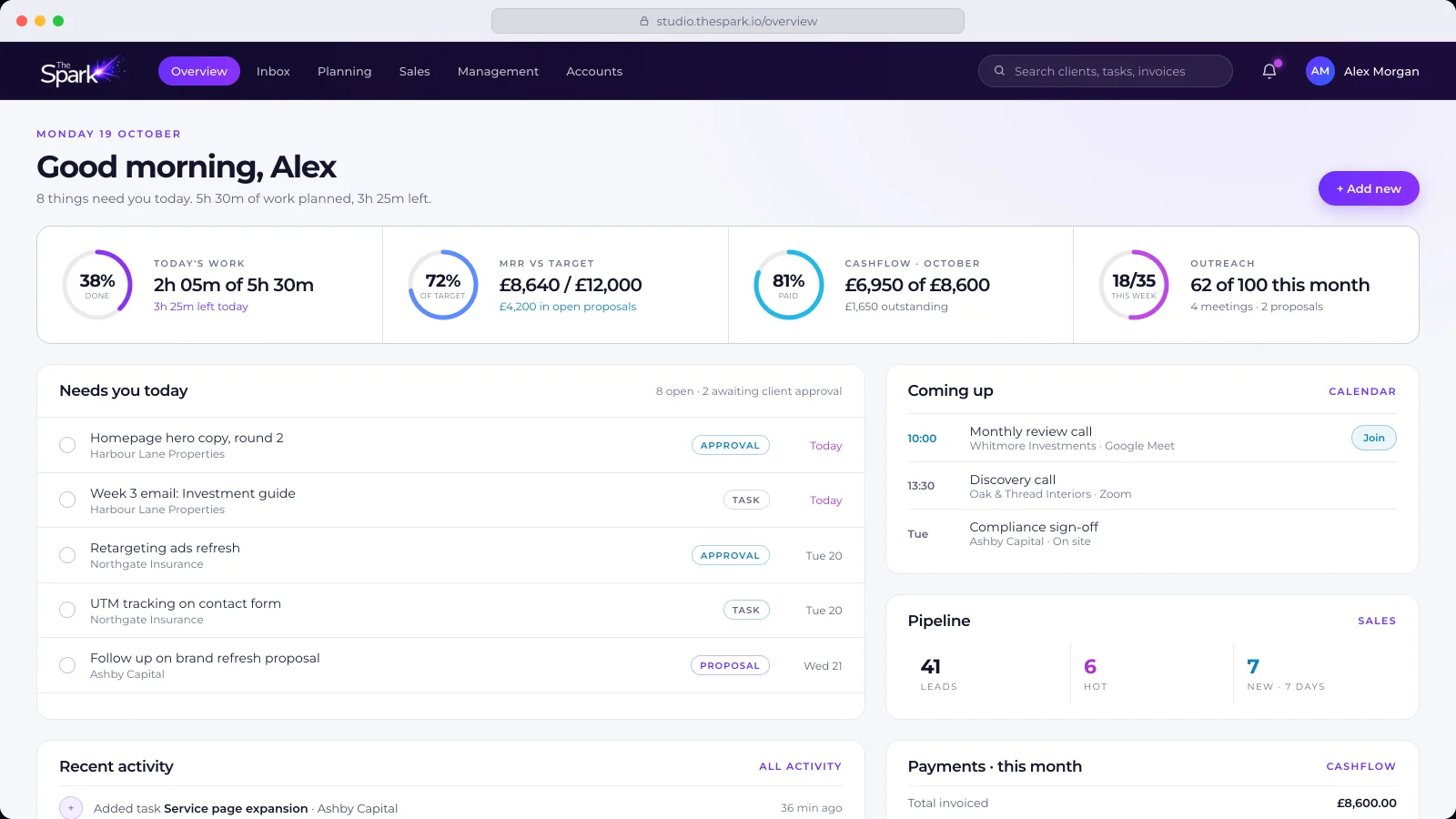Click the 3h 25m left today text
This screenshot has width=1456, height=819.
point(200,307)
